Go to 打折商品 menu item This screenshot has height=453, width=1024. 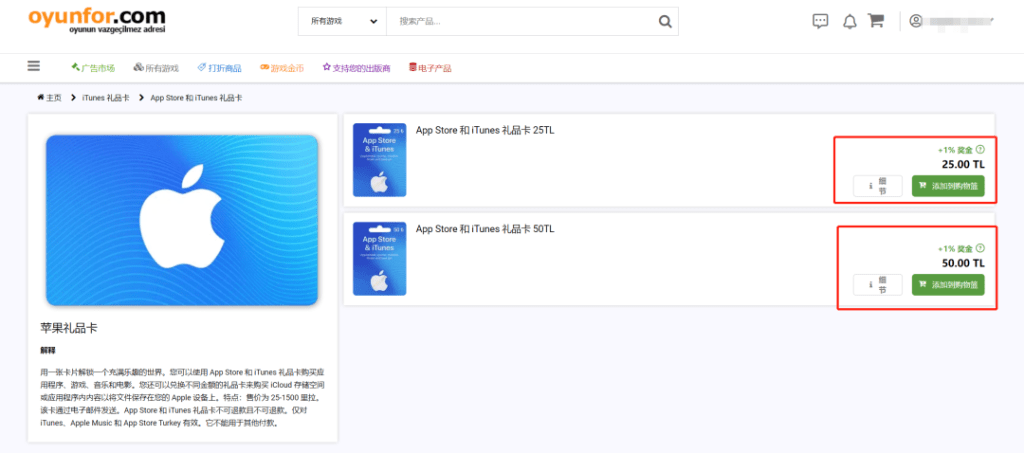pyautogui.click(x=219, y=68)
